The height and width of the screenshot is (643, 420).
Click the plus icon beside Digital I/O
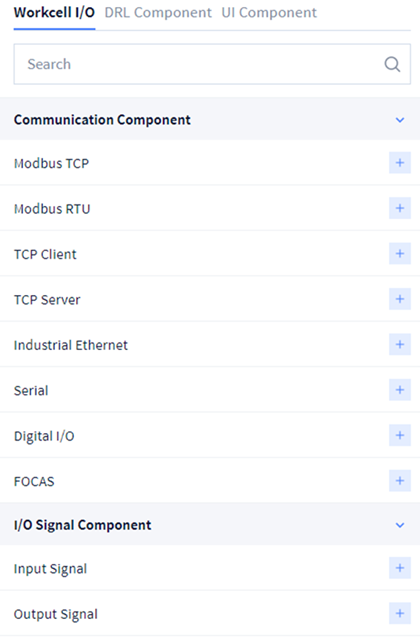tap(399, 436)
